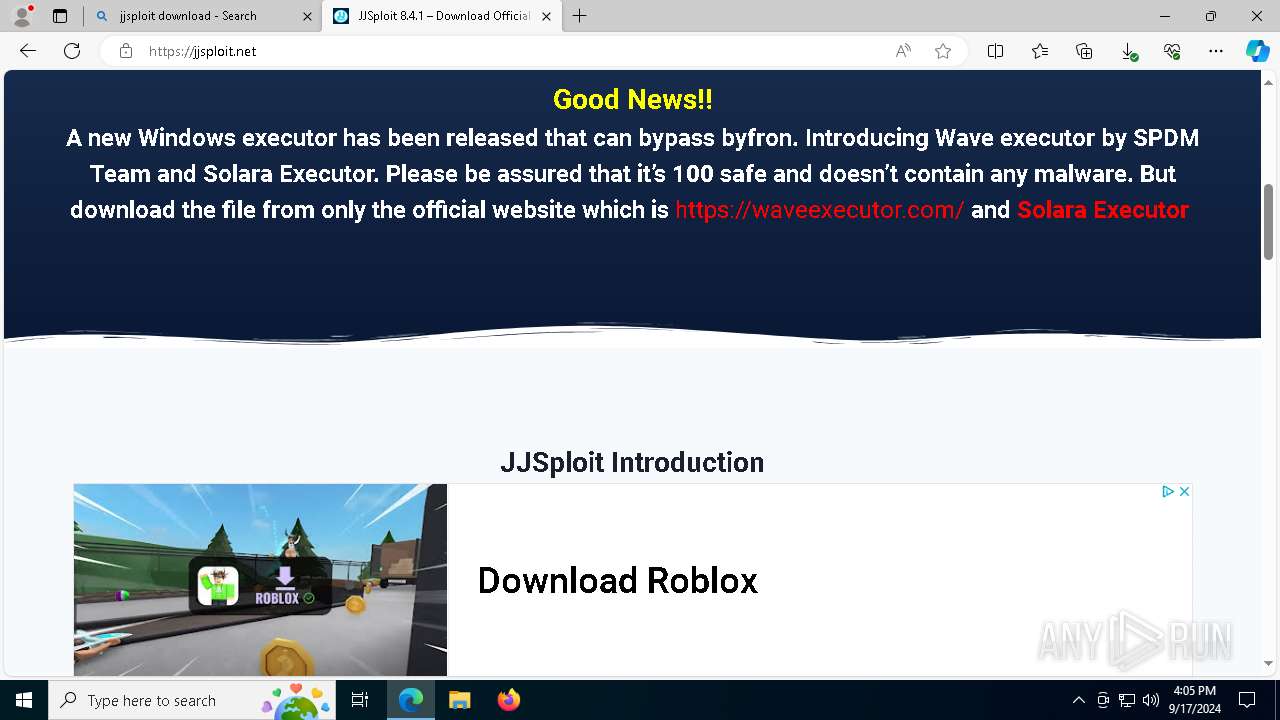The height and width of the screenshot is (720, 1280).
Task: Open AdChoices info icon
Action: click(1167, 491)
